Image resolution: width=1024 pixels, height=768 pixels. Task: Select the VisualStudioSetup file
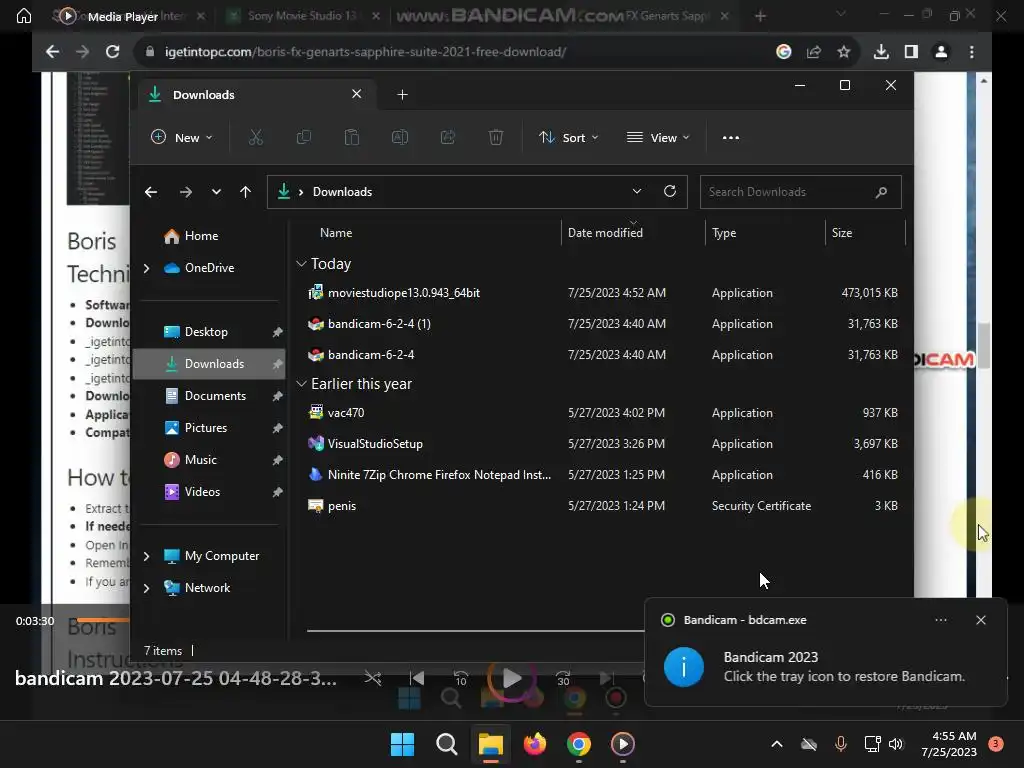(602, 443)
